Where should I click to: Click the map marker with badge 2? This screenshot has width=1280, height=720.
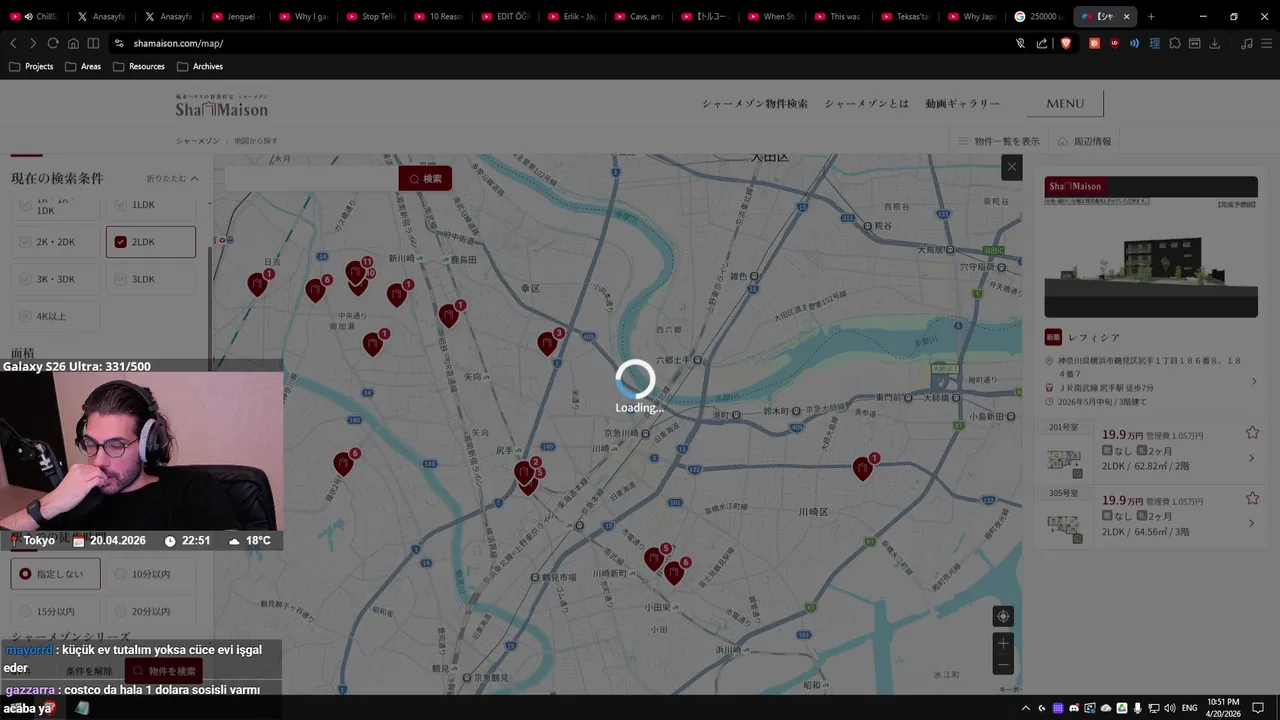tap(525, 471)
